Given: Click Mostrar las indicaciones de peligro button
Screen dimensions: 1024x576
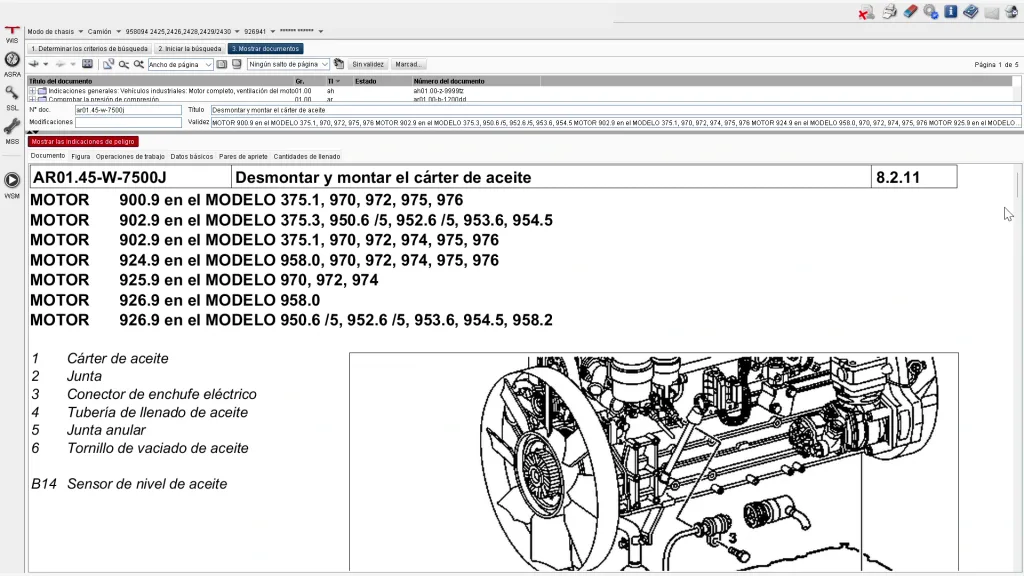Looking at the screenshot, I should (x=83, y=141).
